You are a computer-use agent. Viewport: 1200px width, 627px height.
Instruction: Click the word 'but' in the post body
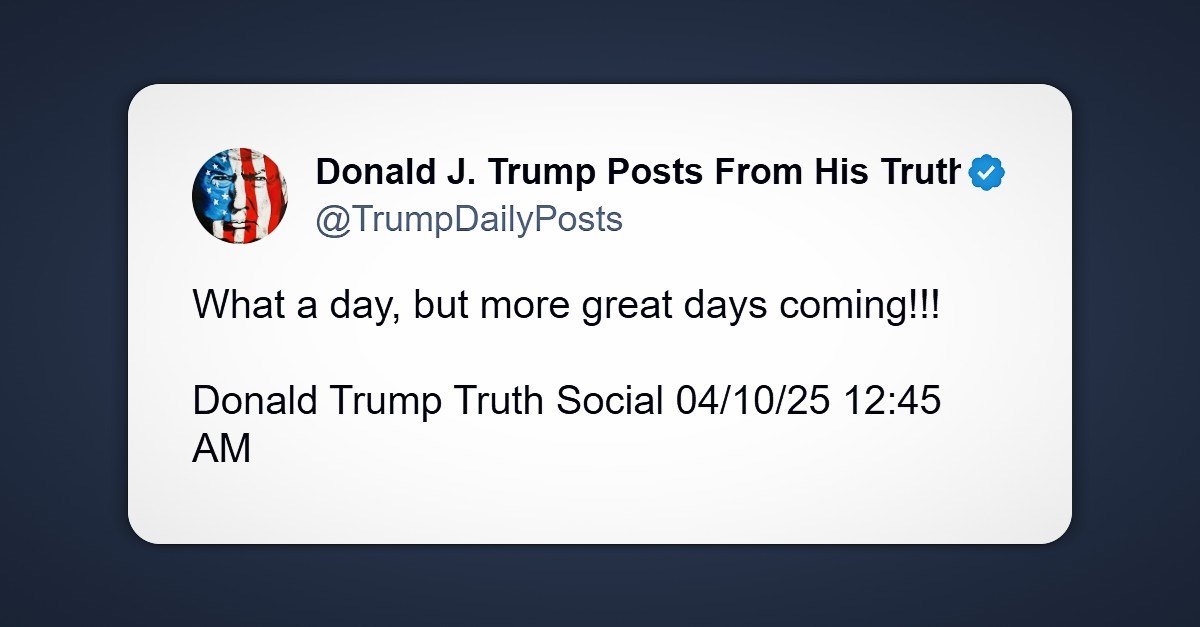tap(441, 304)
